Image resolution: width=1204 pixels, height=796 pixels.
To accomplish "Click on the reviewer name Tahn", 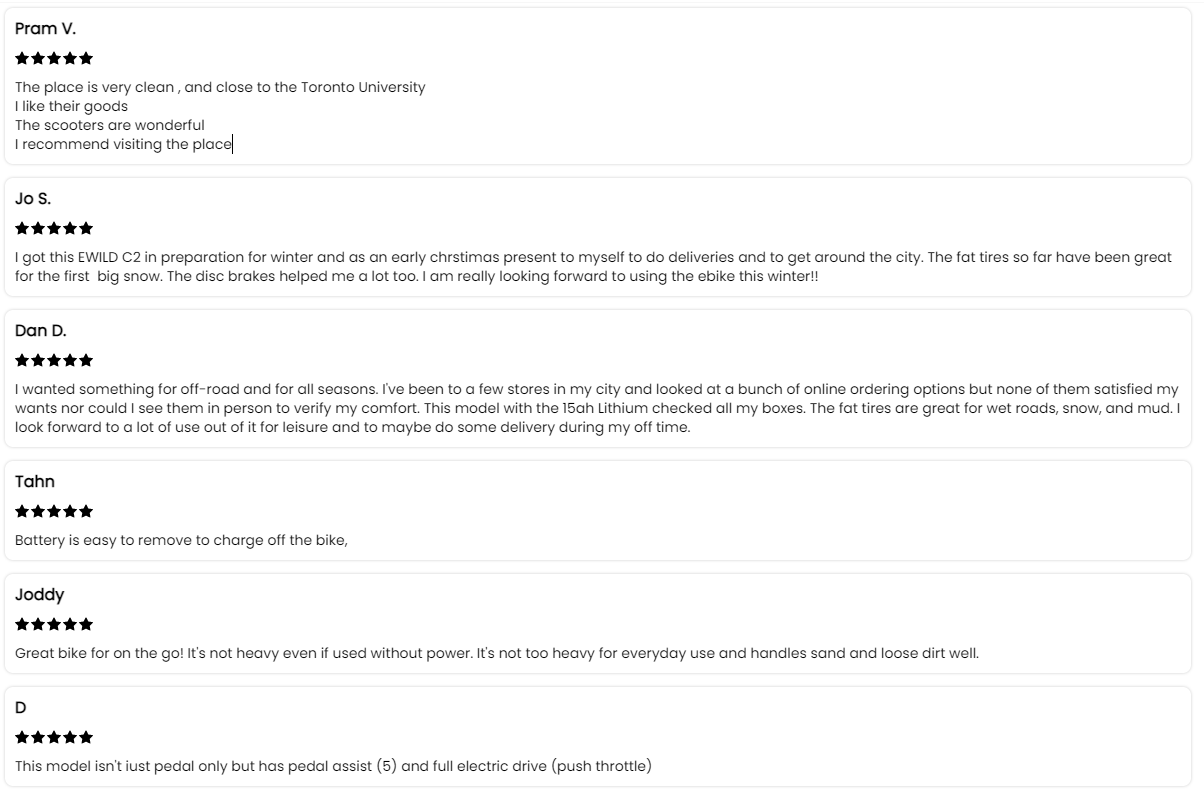I will coord(35,482).
